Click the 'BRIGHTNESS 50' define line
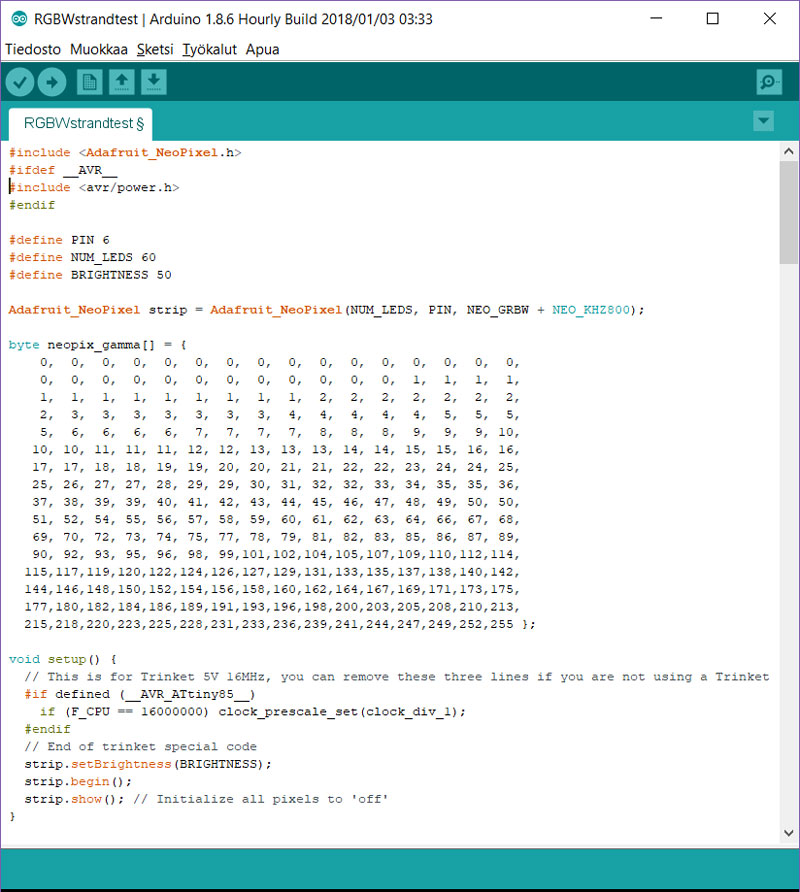The image size is (800, 892). [x=90, y=275]
